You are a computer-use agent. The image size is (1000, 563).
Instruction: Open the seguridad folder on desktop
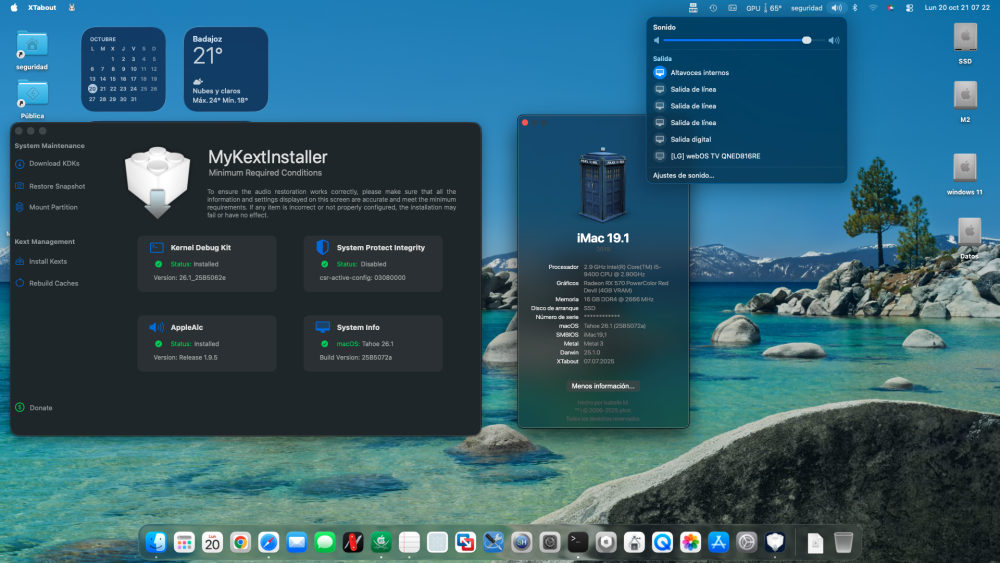pyautogui.click(x=32, y=50)
